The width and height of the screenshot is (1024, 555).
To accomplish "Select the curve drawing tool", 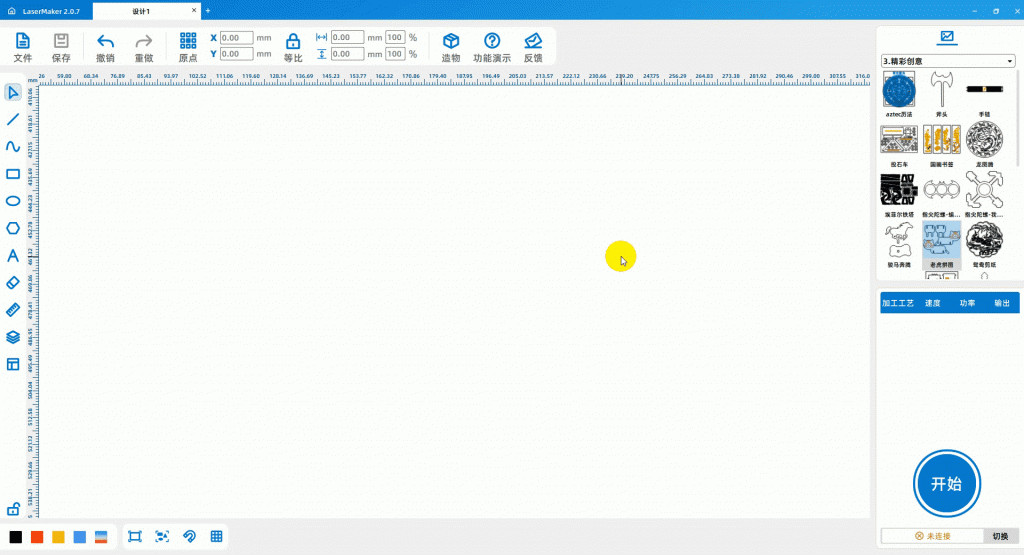I will [13, 146].
